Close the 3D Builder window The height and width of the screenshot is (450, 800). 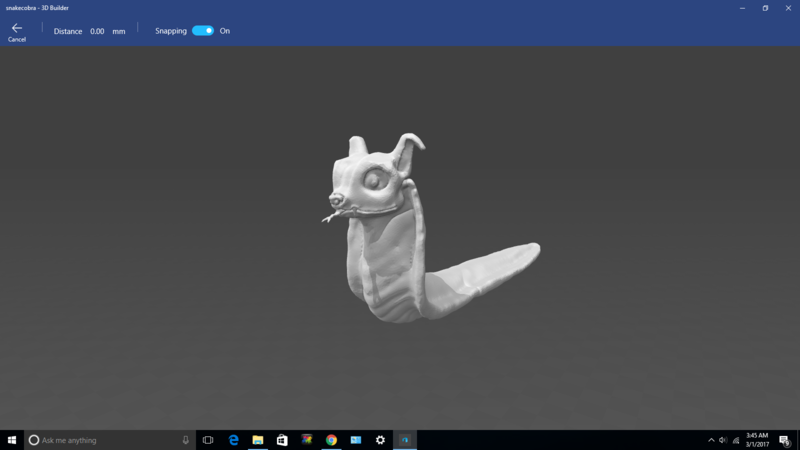788,8
